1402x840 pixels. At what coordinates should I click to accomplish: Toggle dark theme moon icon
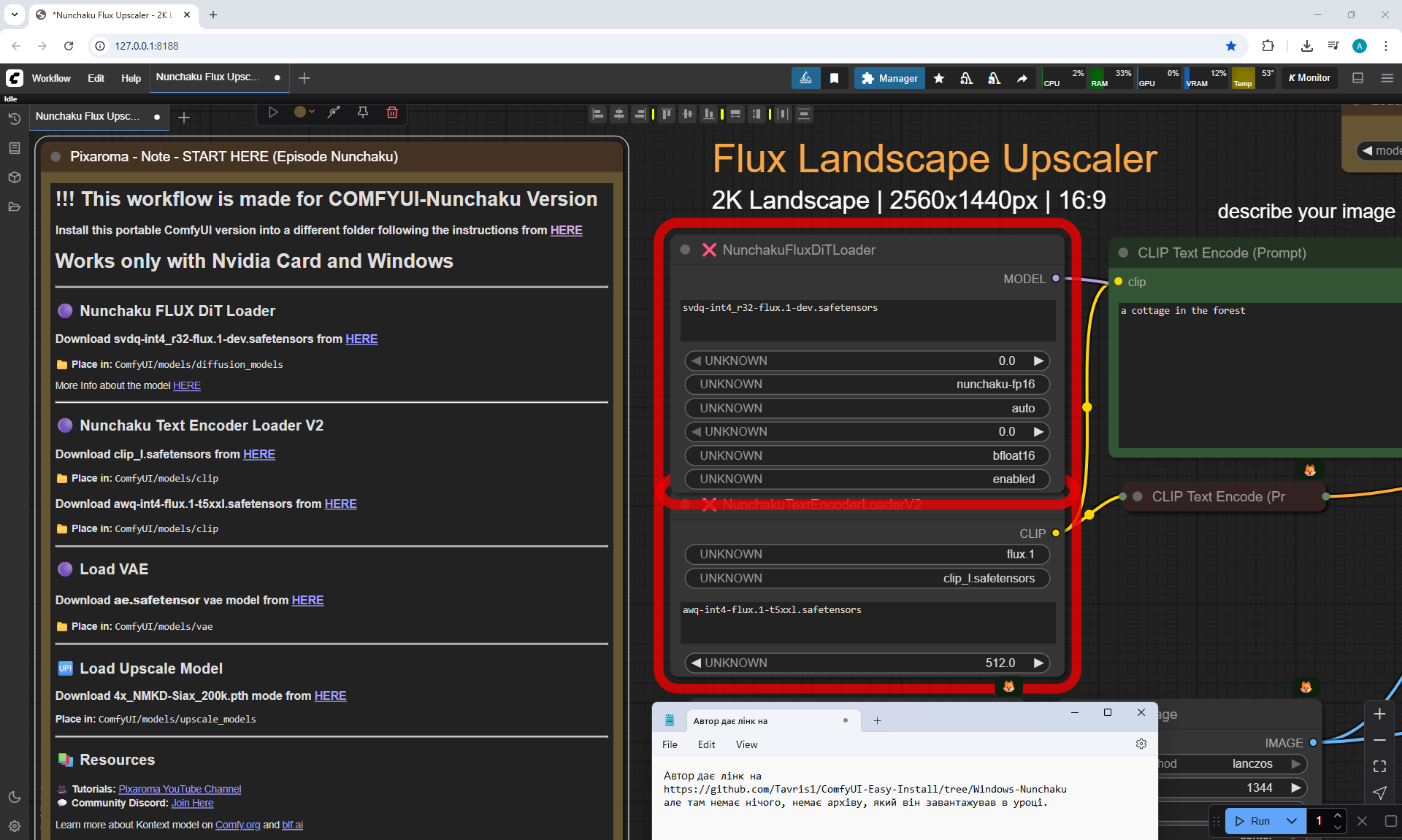[x=14, y=797]
